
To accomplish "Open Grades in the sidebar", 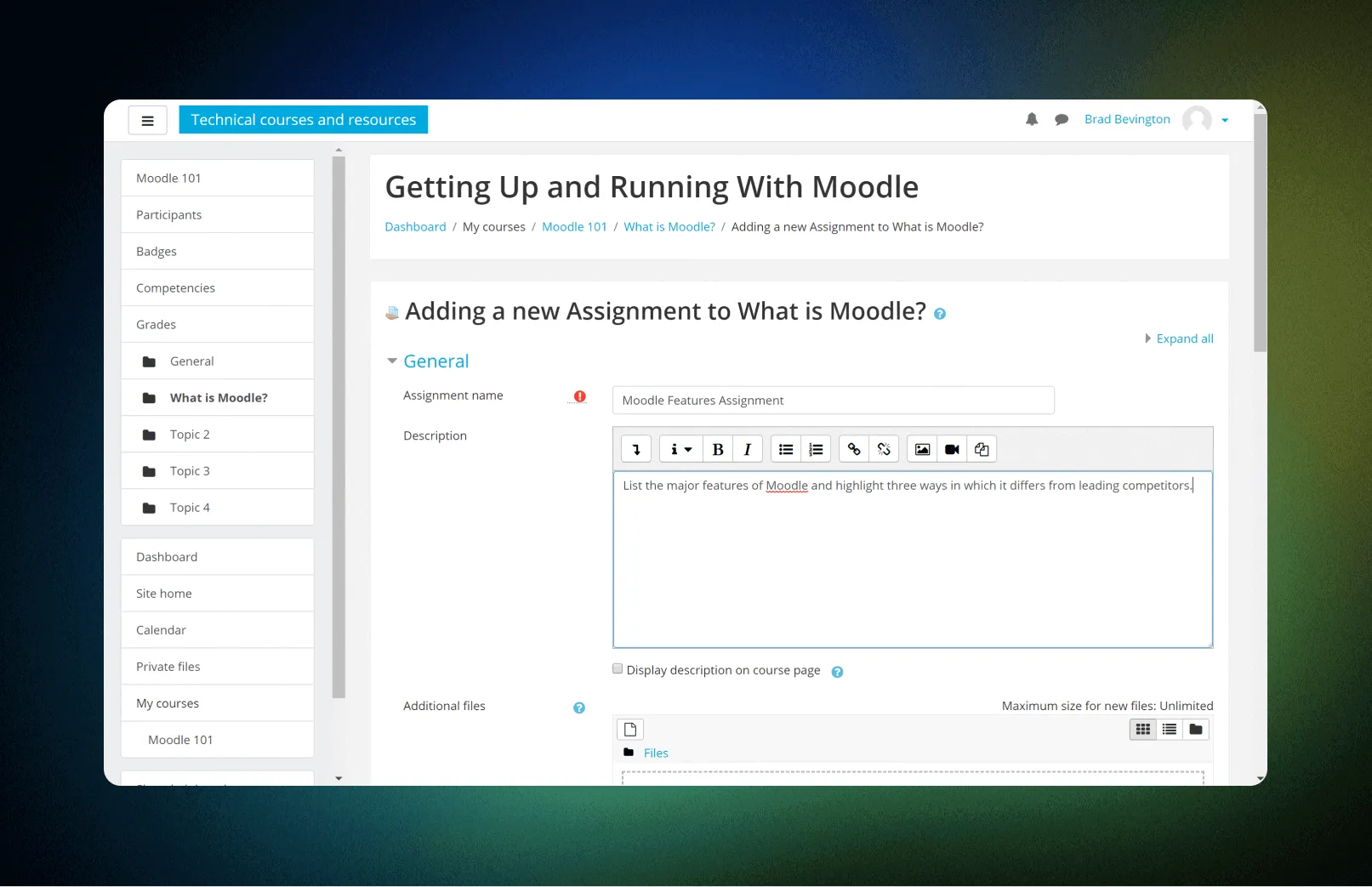I will 218,325.
